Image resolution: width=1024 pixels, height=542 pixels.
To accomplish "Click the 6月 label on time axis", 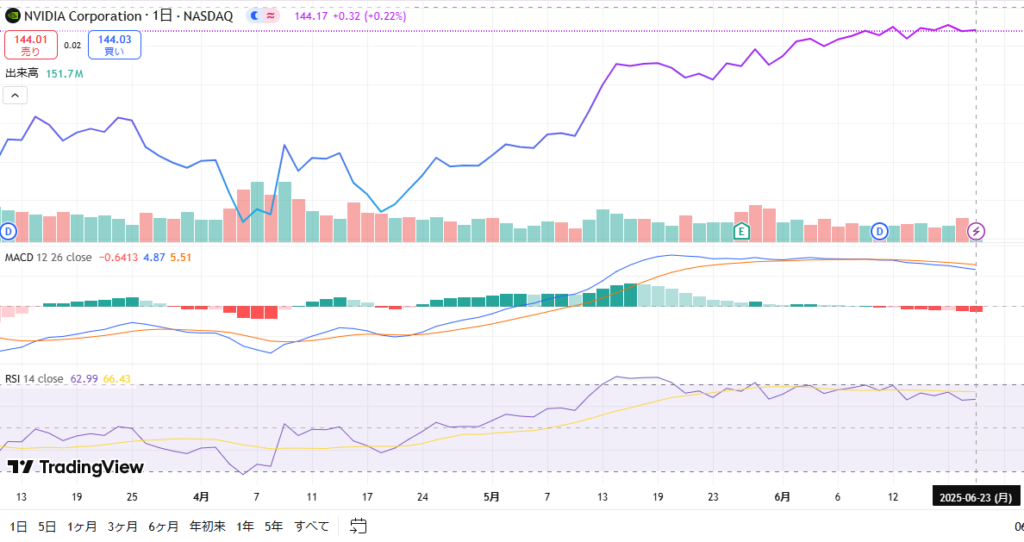I will (x=782, y=497).
